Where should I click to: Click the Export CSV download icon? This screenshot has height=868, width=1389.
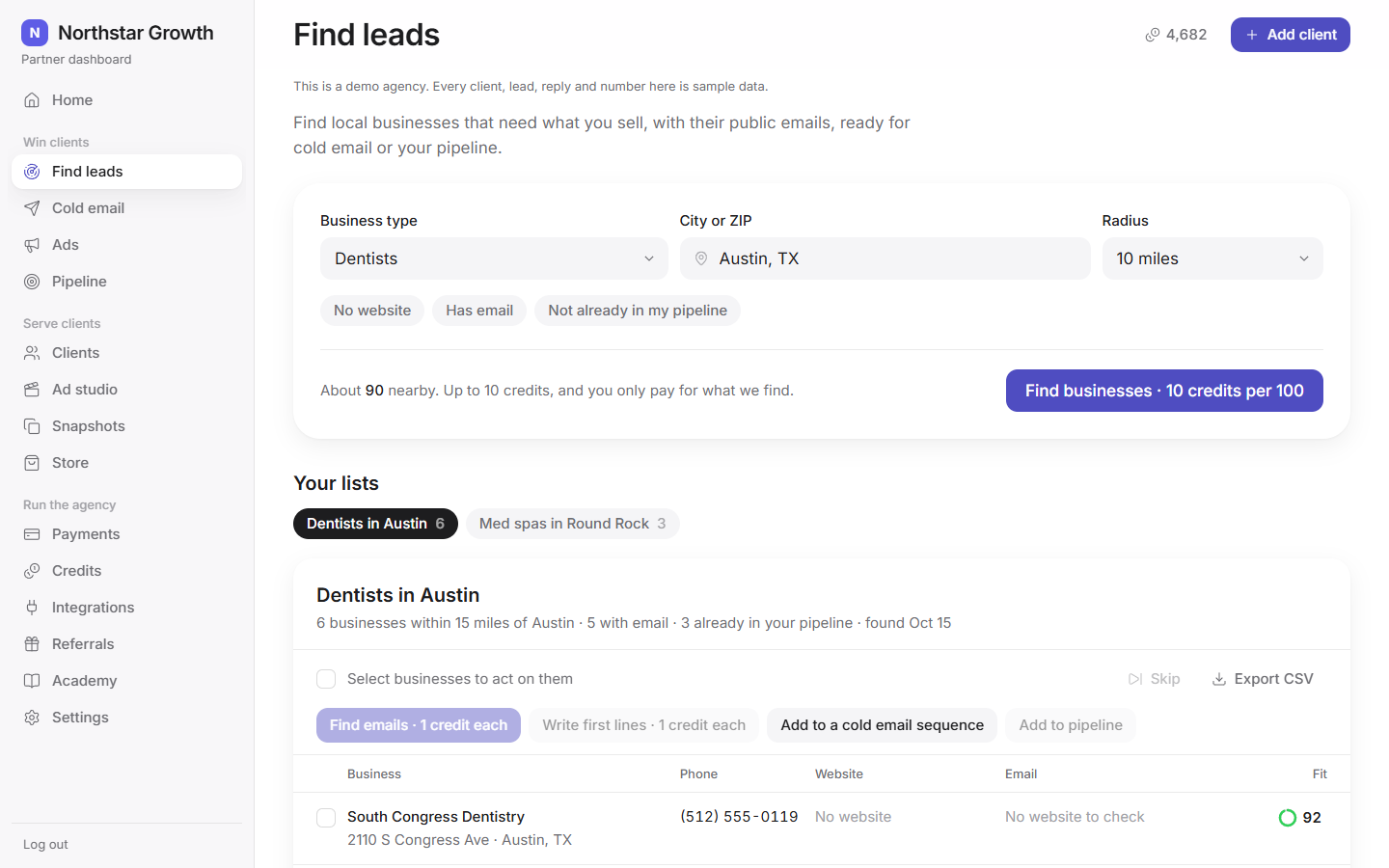click(x=1219, y=679)
